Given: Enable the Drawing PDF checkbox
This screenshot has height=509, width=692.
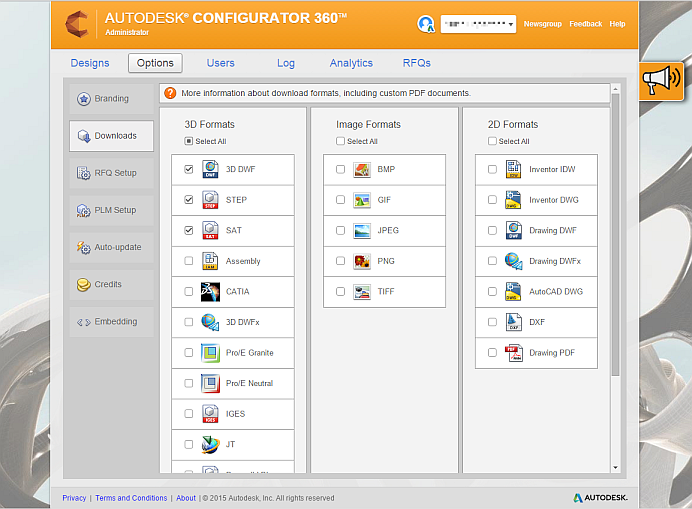Looking at the screenshot, I should click(492, 353).
